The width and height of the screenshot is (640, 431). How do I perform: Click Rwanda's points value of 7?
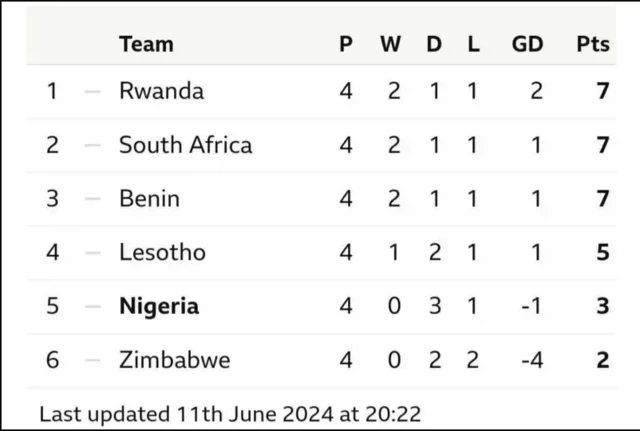[x=602, y=91]
